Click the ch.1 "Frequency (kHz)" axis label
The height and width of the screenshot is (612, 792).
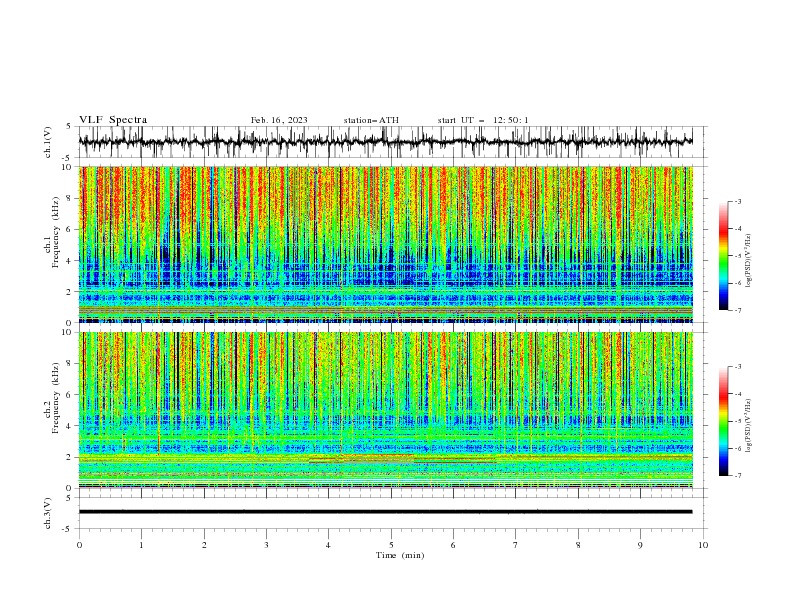pyautogui.click(x=55, y=233)
